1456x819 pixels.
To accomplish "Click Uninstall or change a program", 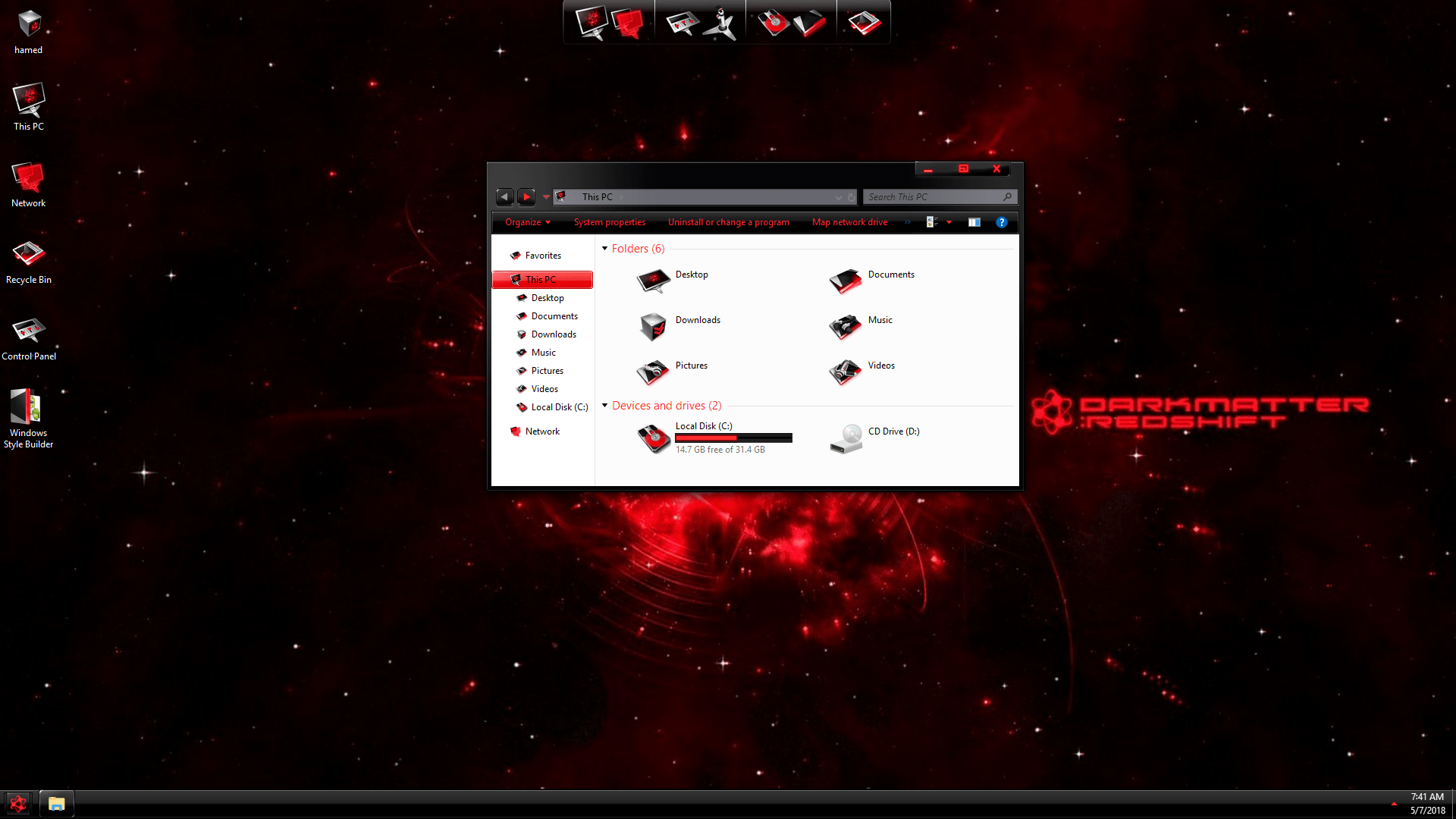I will tap(728, 222).
